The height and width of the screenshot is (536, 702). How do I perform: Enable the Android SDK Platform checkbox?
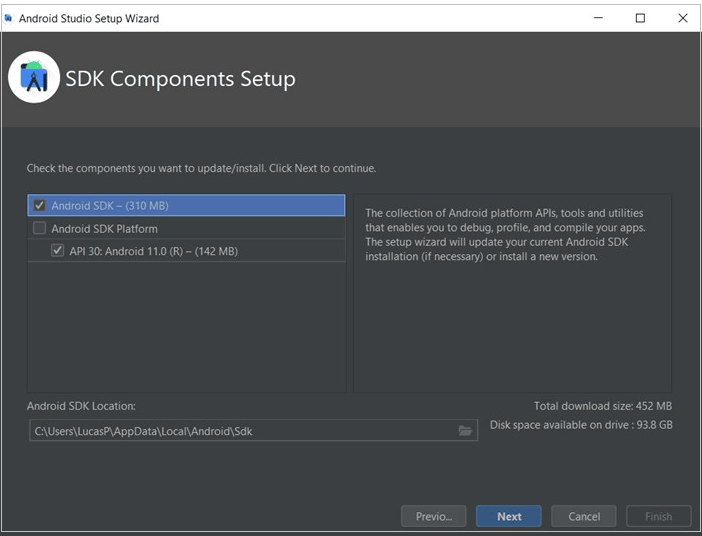pyautogui.click(x=40, y=229)
